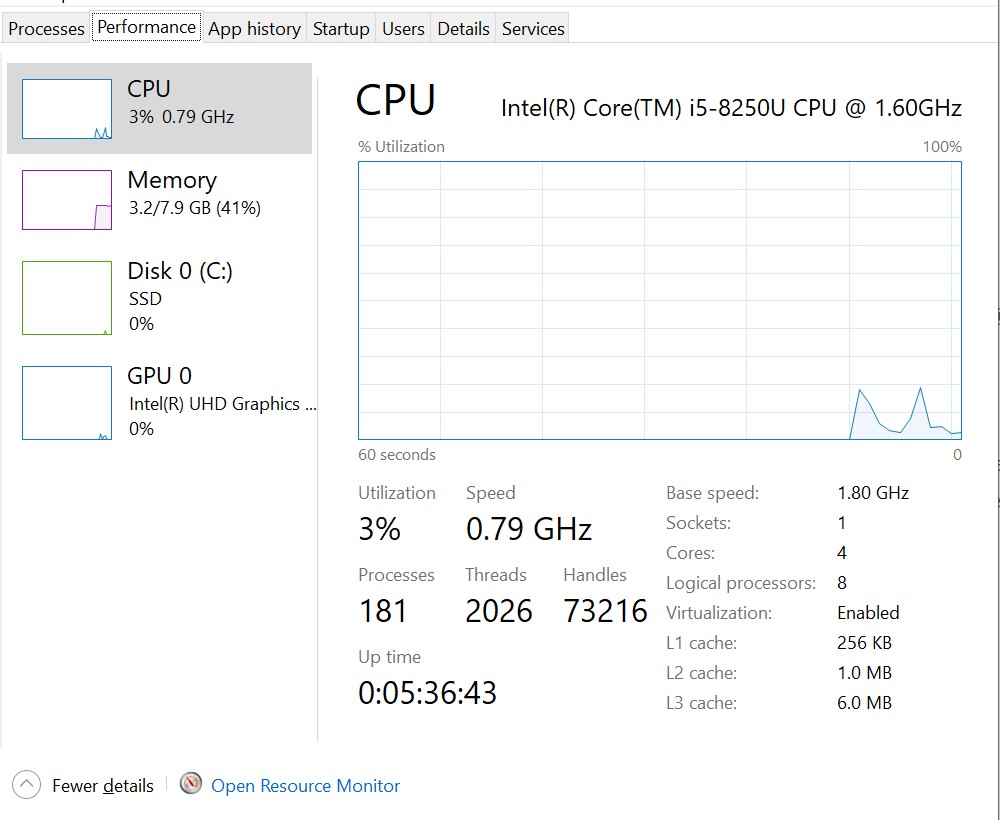Go to the Users tab
Viewport: 1000px width, 820px height.
point(403,29)
